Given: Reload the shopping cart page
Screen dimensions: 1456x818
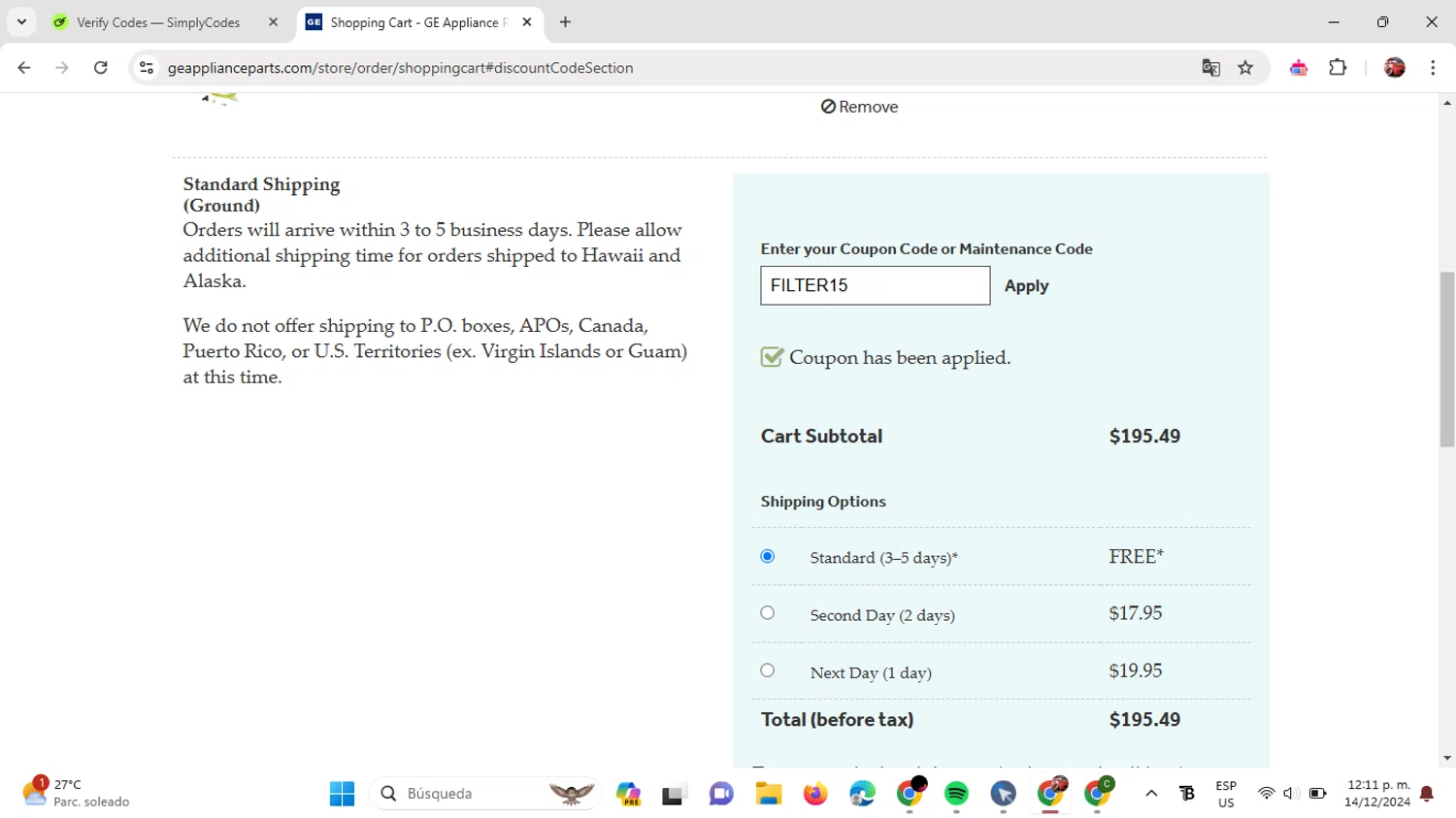Looking at the screenshot, I should point(101,68).
